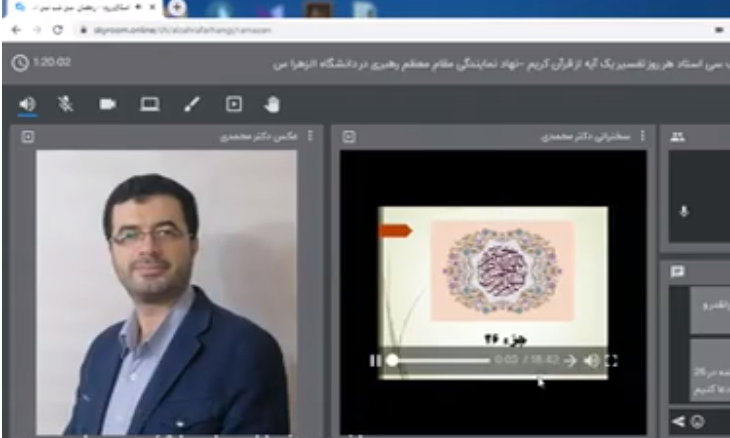
Task: Mute the video player volume
Action: (591, 361)
